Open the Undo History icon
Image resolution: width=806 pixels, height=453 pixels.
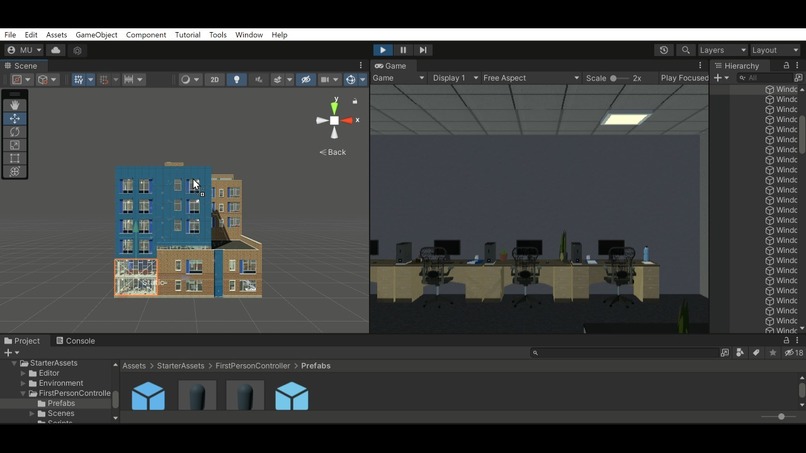[x=664, y=50]
